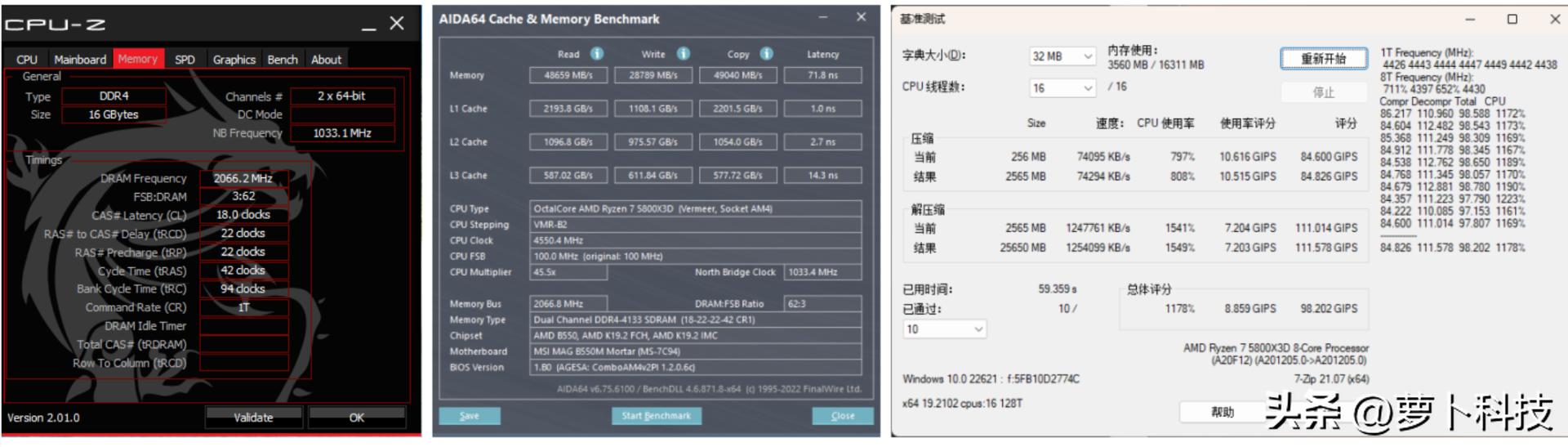Click the memory Type DDR4 value in CPU-Z
The image size is (1568, 447).
[x=114, y=96]
